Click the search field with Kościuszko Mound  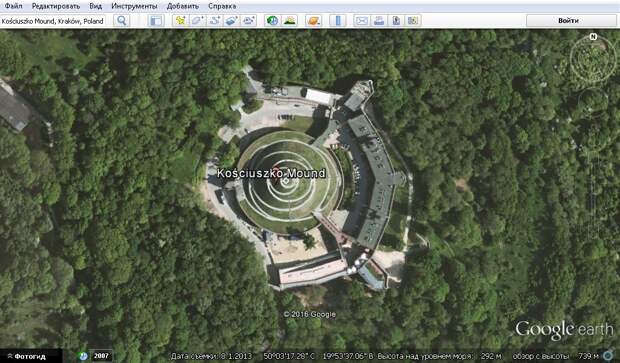pos(53,21)
